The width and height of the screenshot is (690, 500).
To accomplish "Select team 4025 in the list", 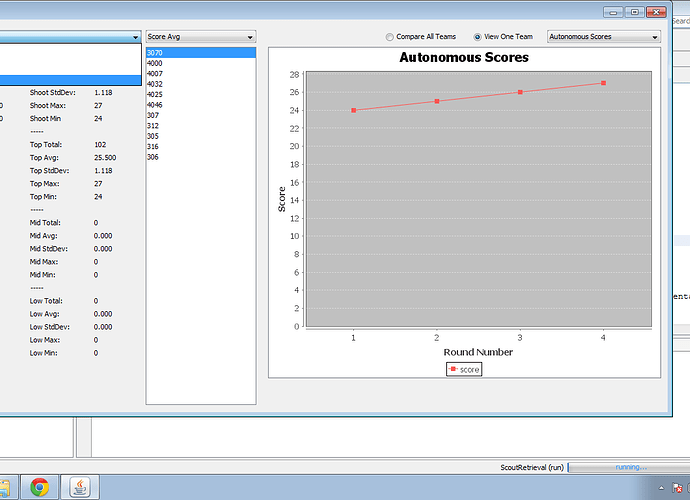I will pyautogui.click(x=201, y=94).
